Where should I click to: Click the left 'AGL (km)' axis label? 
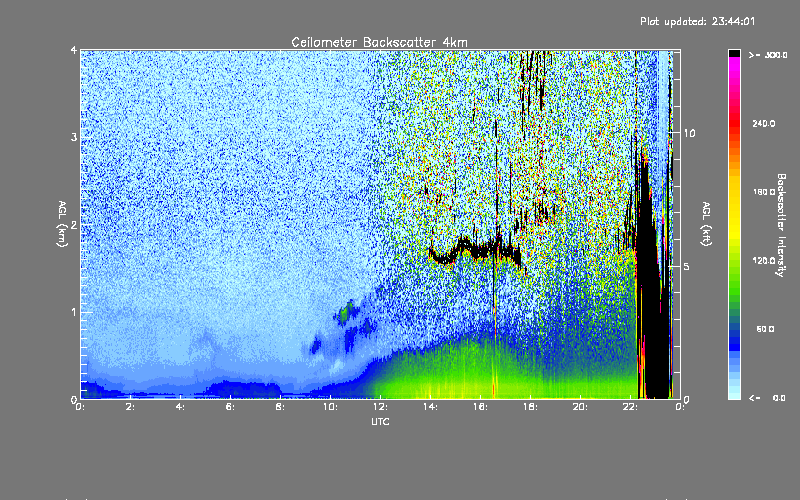(x=62, y=224)
